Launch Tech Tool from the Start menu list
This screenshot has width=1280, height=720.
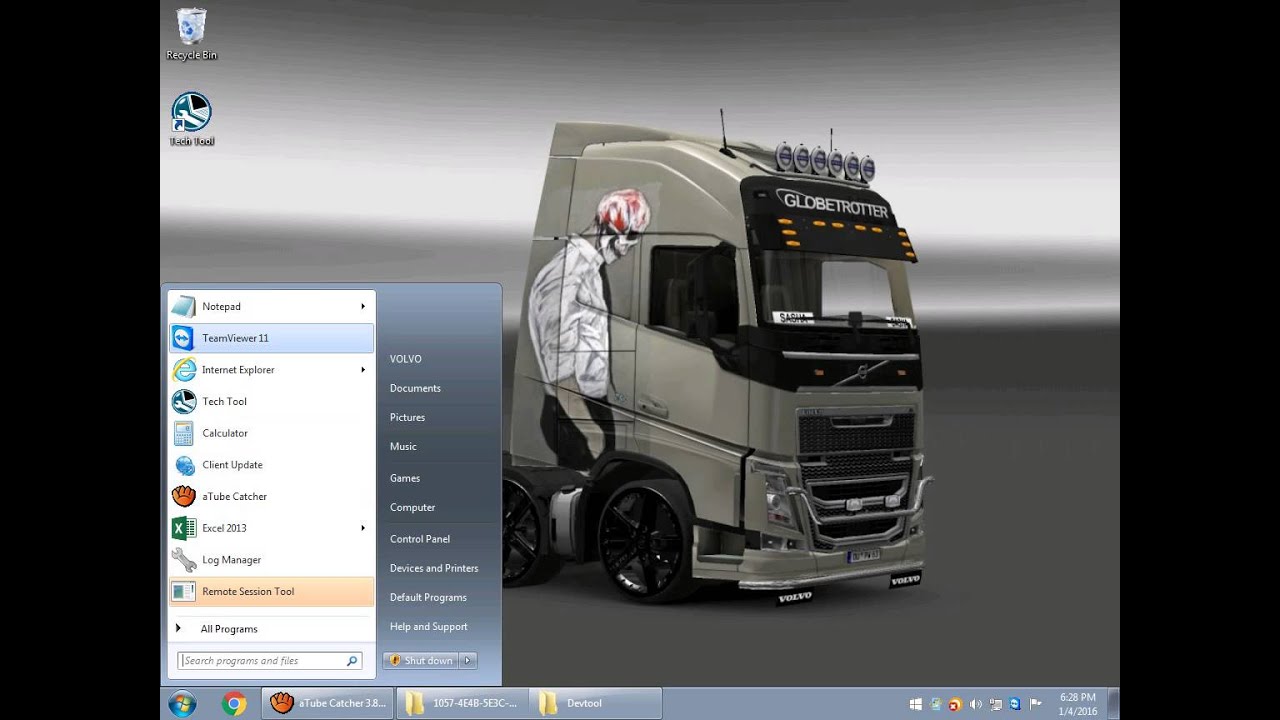271,401
